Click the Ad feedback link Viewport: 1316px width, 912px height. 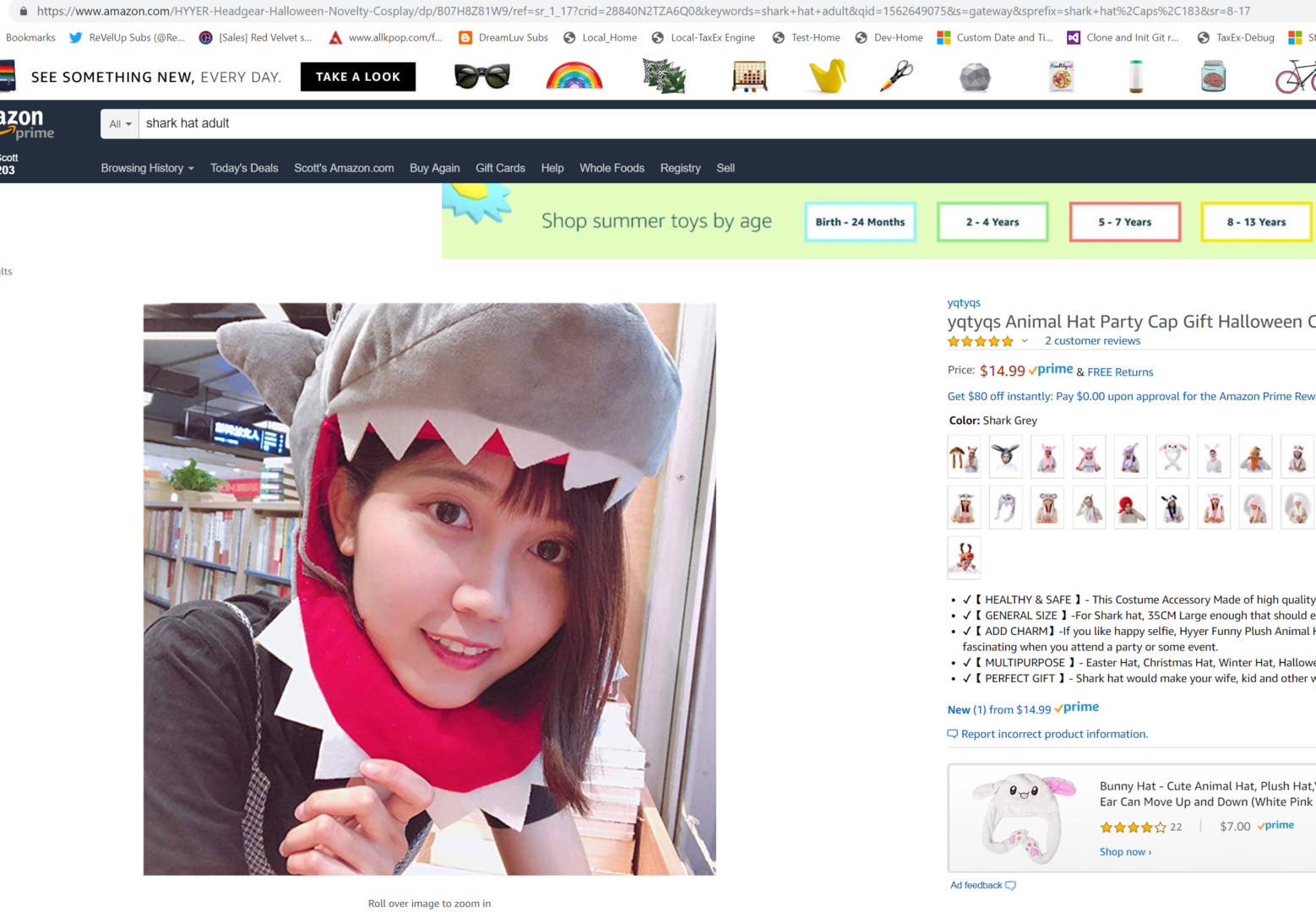[x=982, y=885]
